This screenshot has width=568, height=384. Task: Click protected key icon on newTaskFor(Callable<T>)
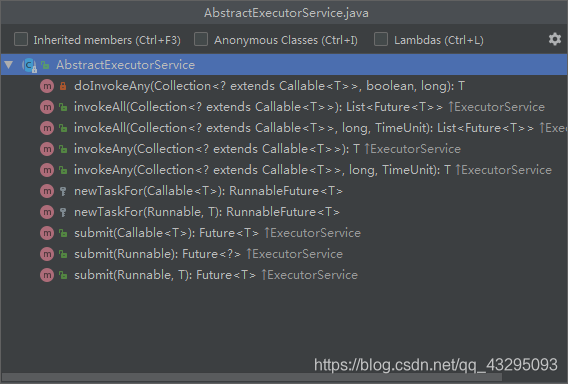[63, 191]
